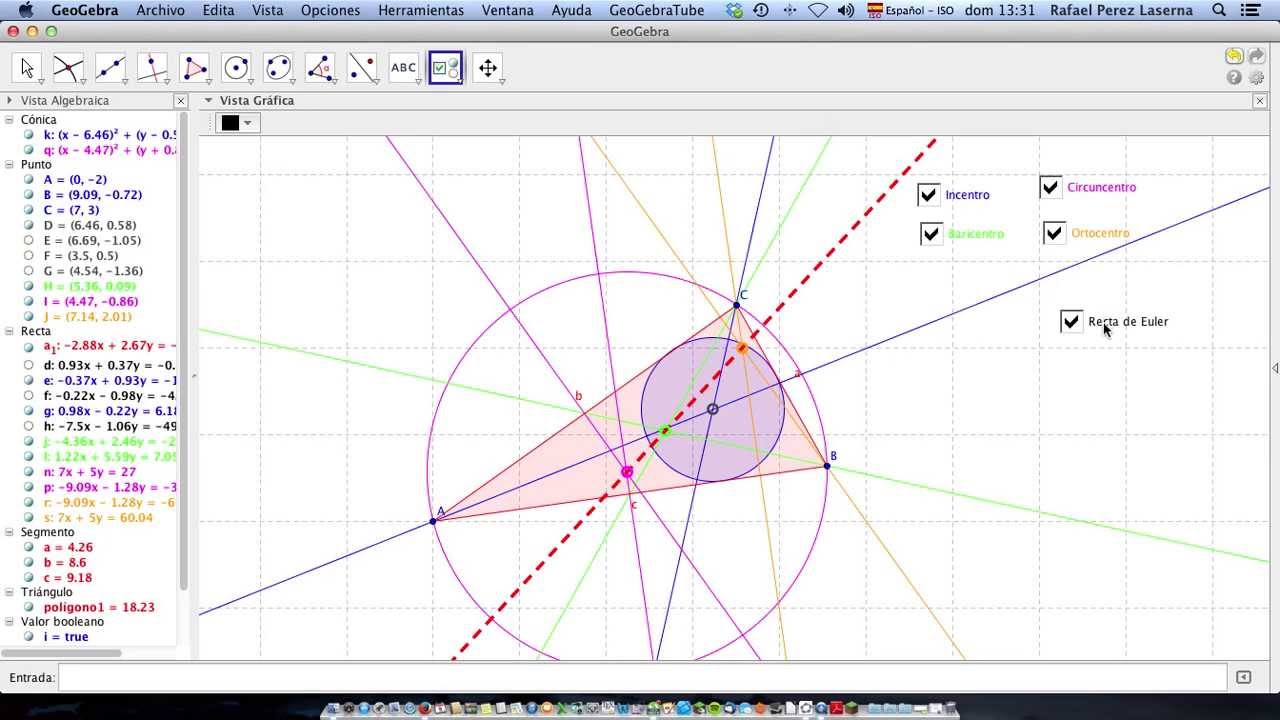Image resolution: width=1280 pixels, height=720 pixels.
Task: Collapse the Valor booleano group
Action: [x=9, y=622]
